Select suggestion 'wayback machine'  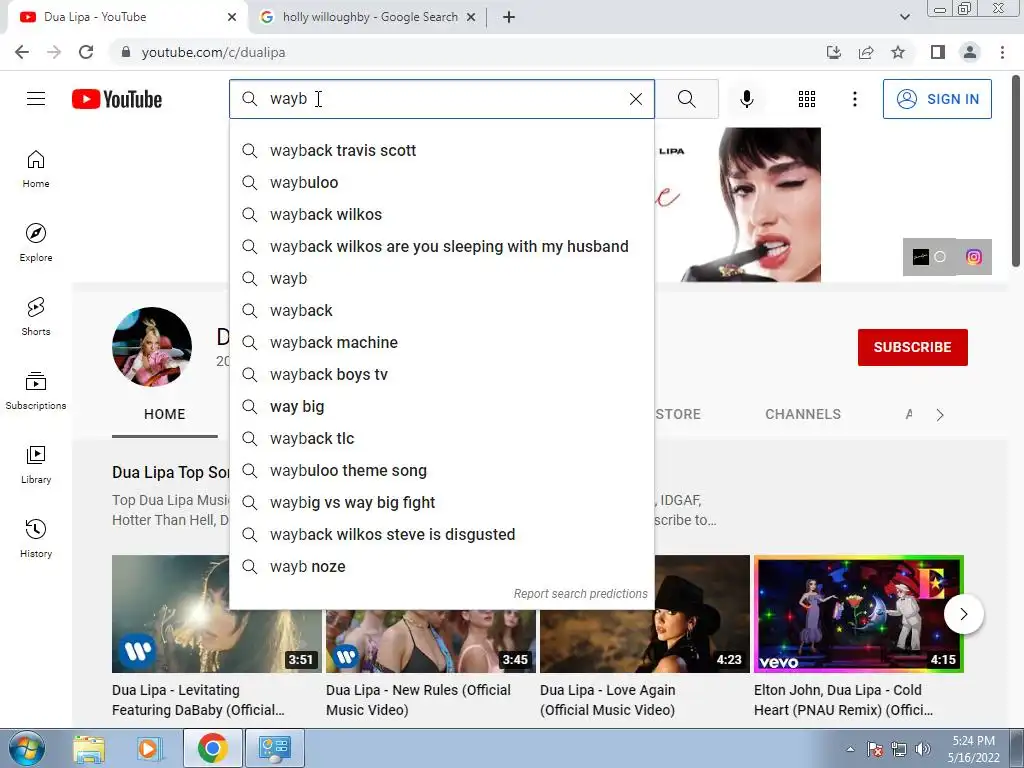click(x=441, y=342)
